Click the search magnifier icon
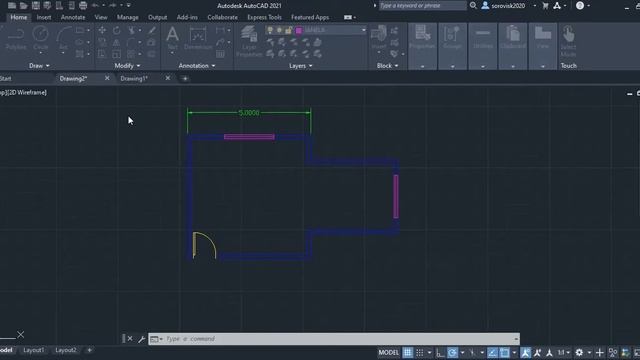Screen dimensions: 640x360 473,5
